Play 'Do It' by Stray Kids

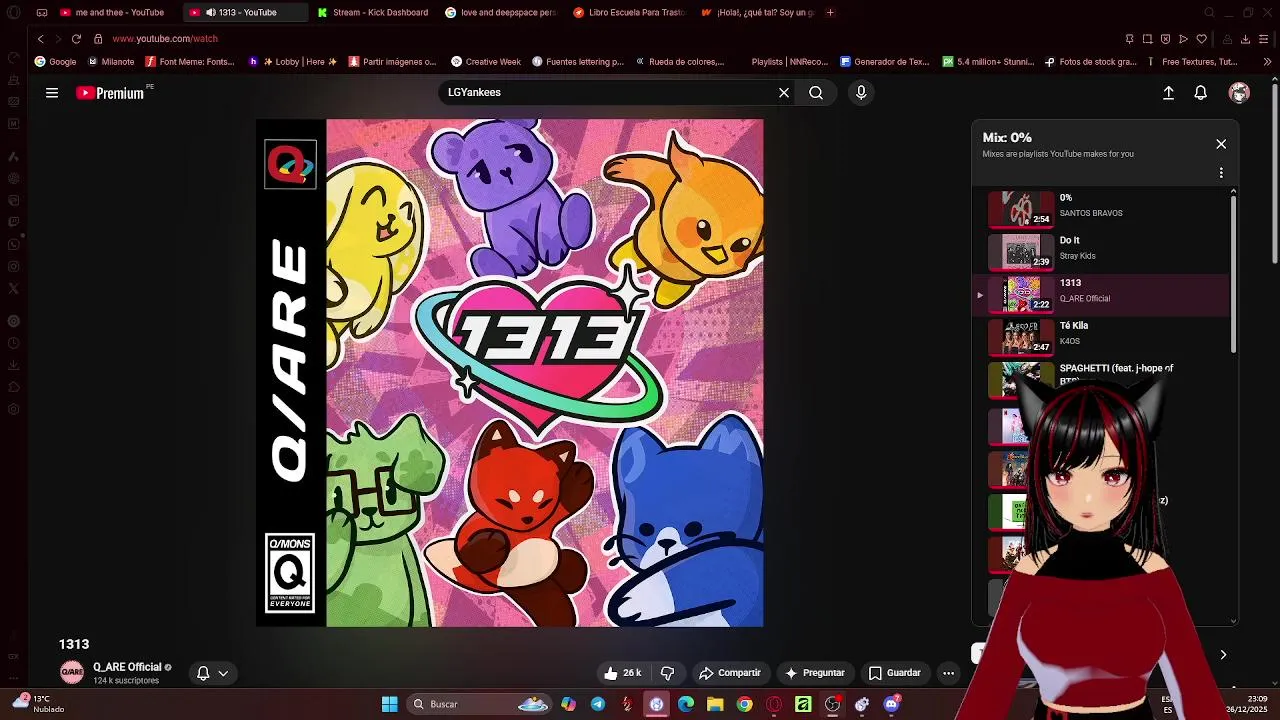(1103, 251)
